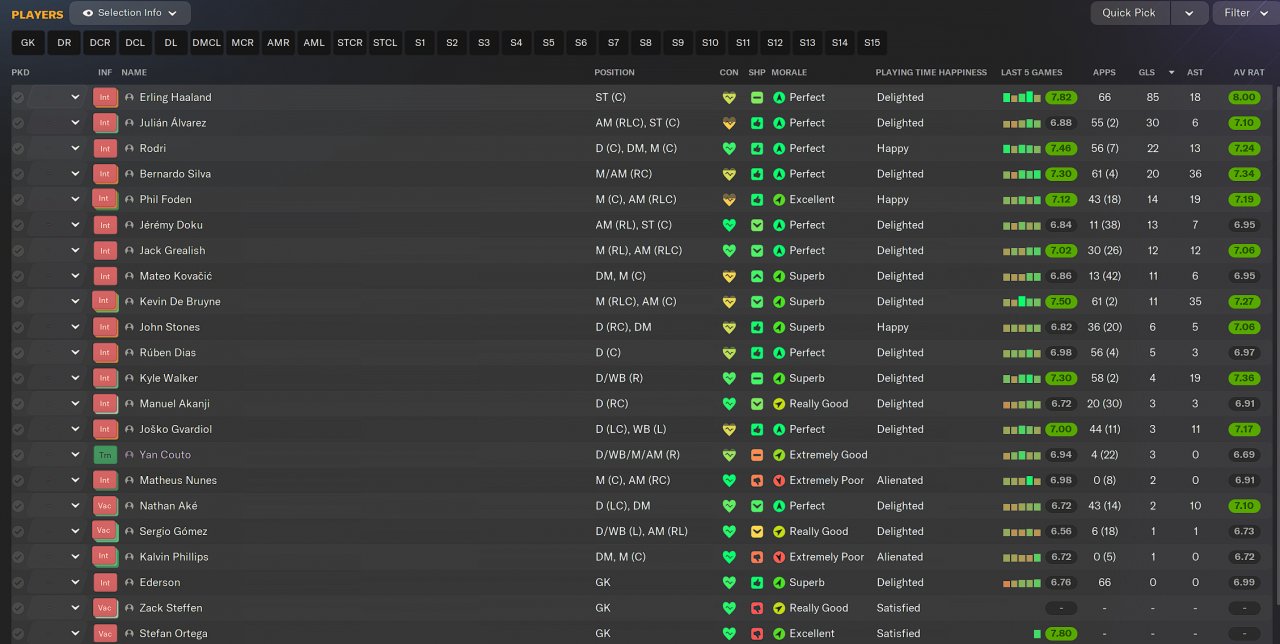The width and height of the screenshot is (1280, 644).
Task: Open the Selection Info dropdown
Action: click(x=130, y=13)
